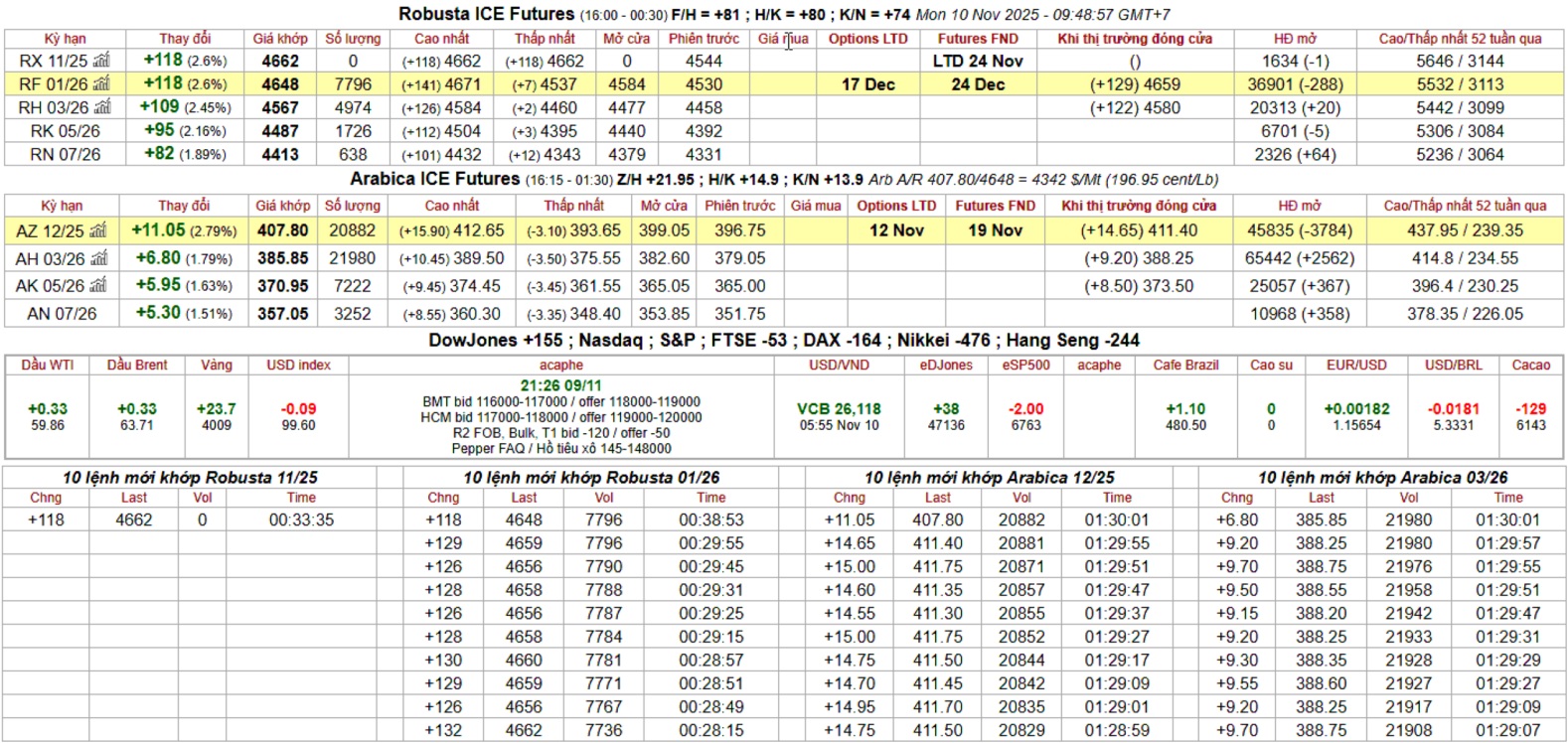
Task: Click the Robusta 01/26 latest orders heading
Action: [x=591, y=477]
